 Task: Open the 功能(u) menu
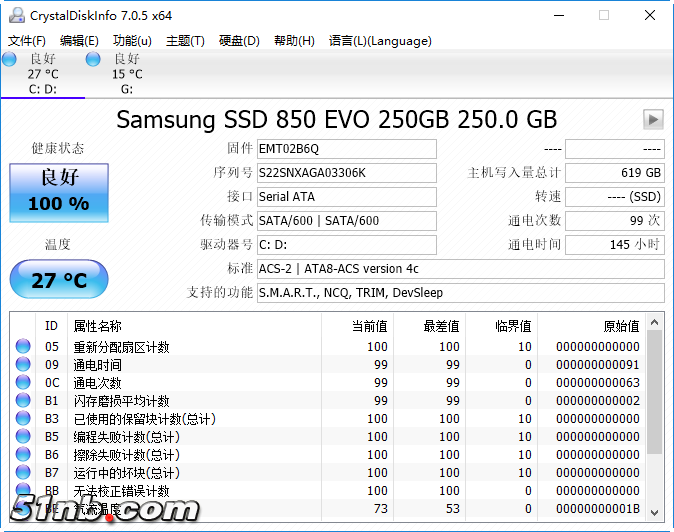pyautogui.click(x=132, y=41)
